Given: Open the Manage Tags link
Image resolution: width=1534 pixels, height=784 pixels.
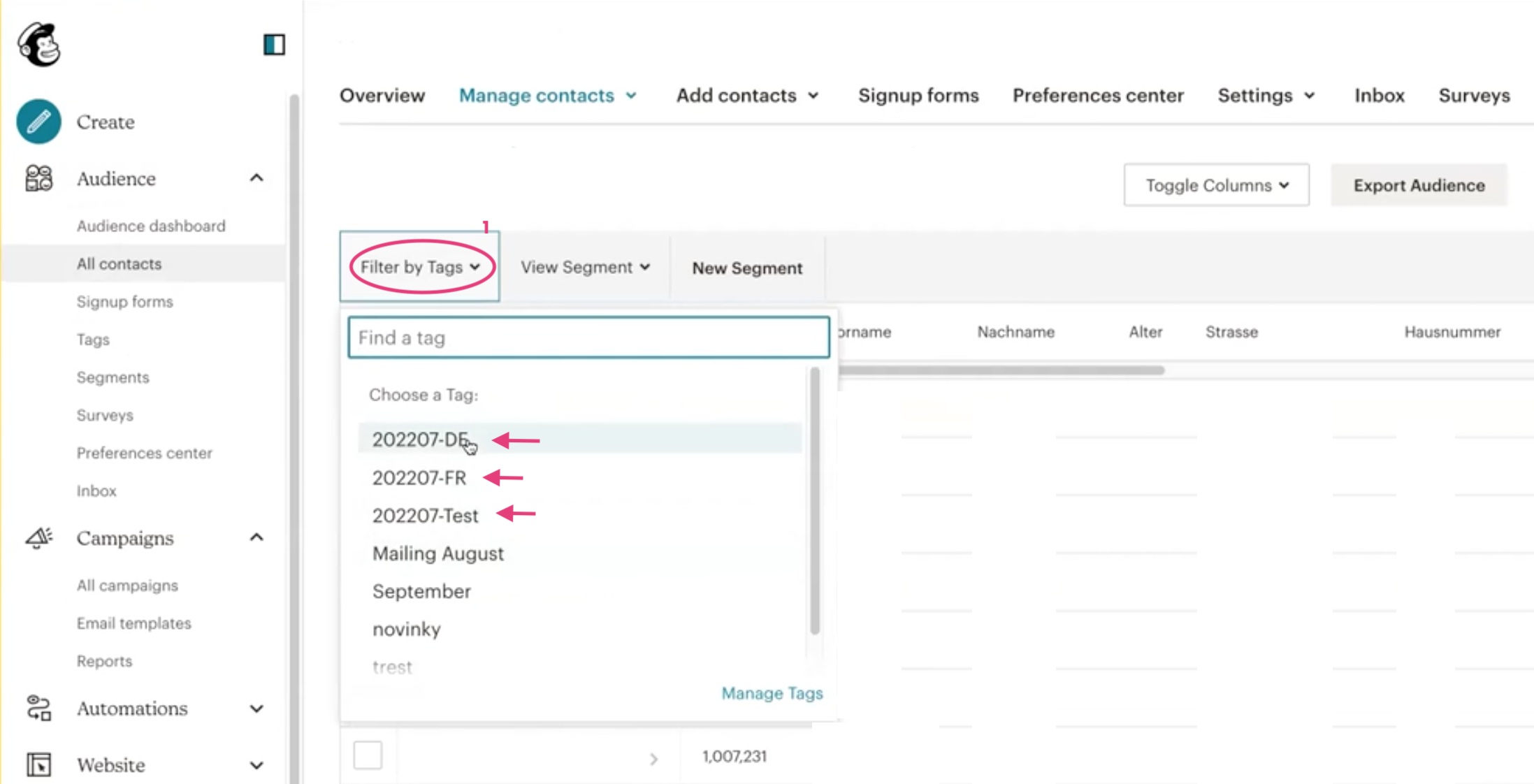Looking at the screenshot, I should click(772, 693).
